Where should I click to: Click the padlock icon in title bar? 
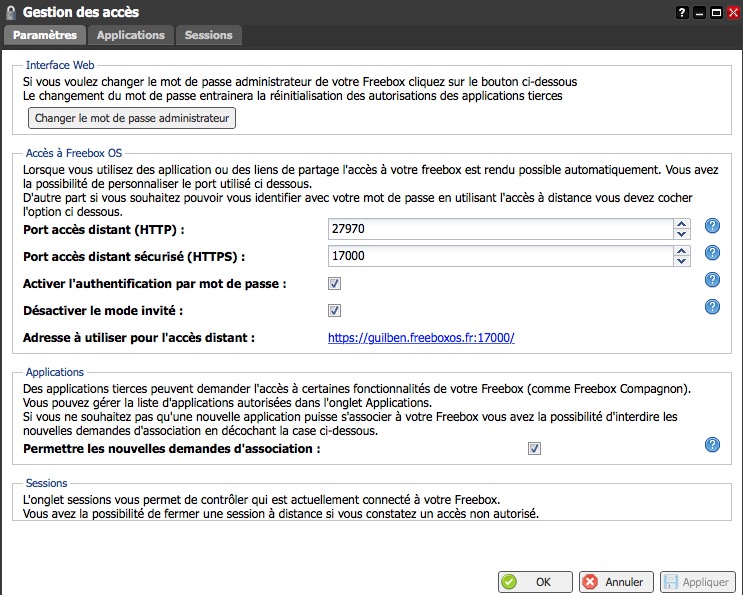[x=11, y=13]
